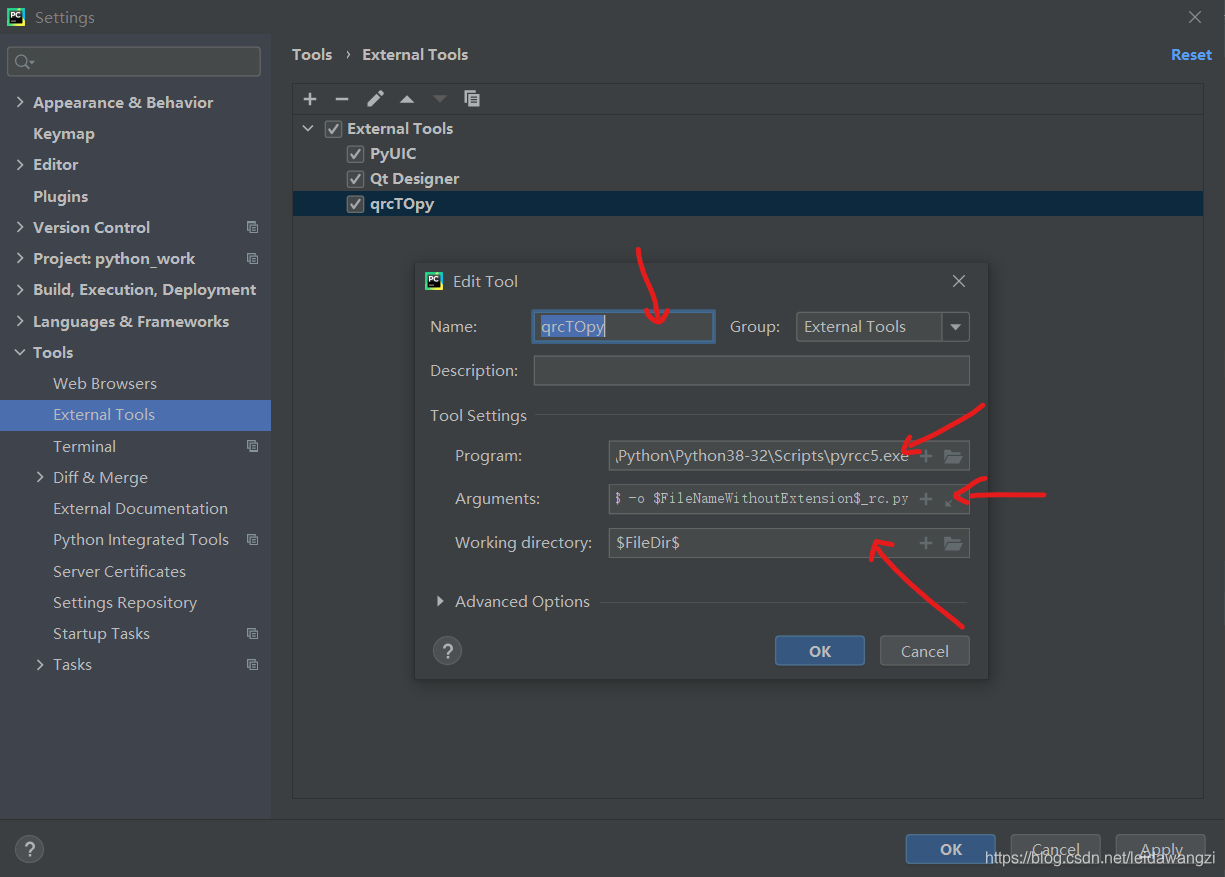This screenshot has height=877, width=1225.
Task: Click Tools breadcrumb in header
Action: (312, 55)
